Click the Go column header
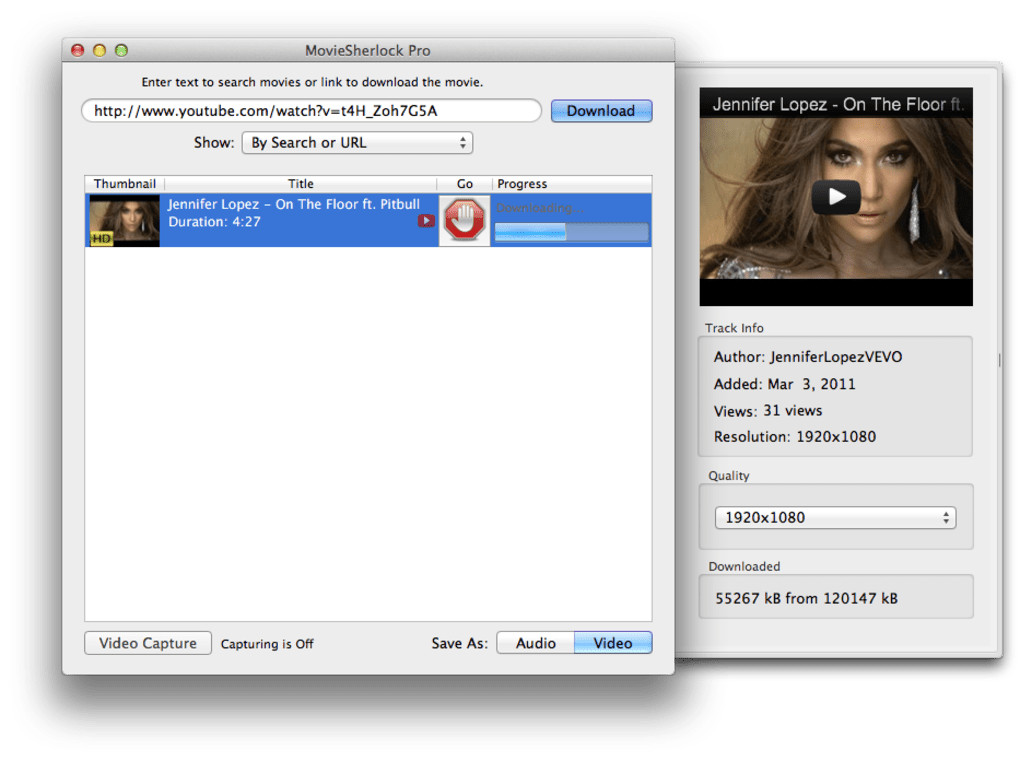 click(x=464, y=183)
